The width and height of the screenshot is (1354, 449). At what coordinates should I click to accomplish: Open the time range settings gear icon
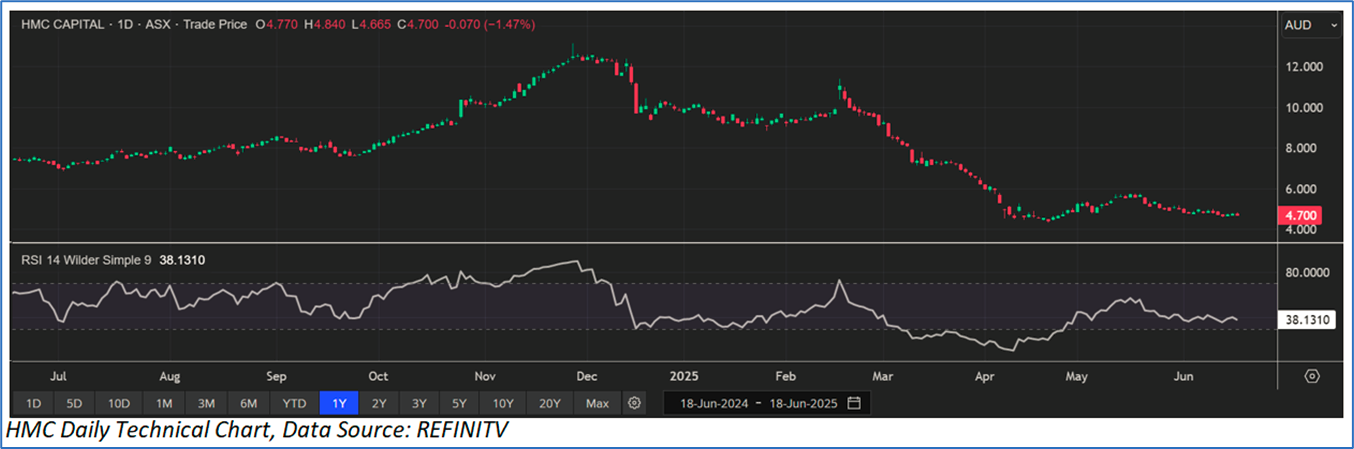634,403
